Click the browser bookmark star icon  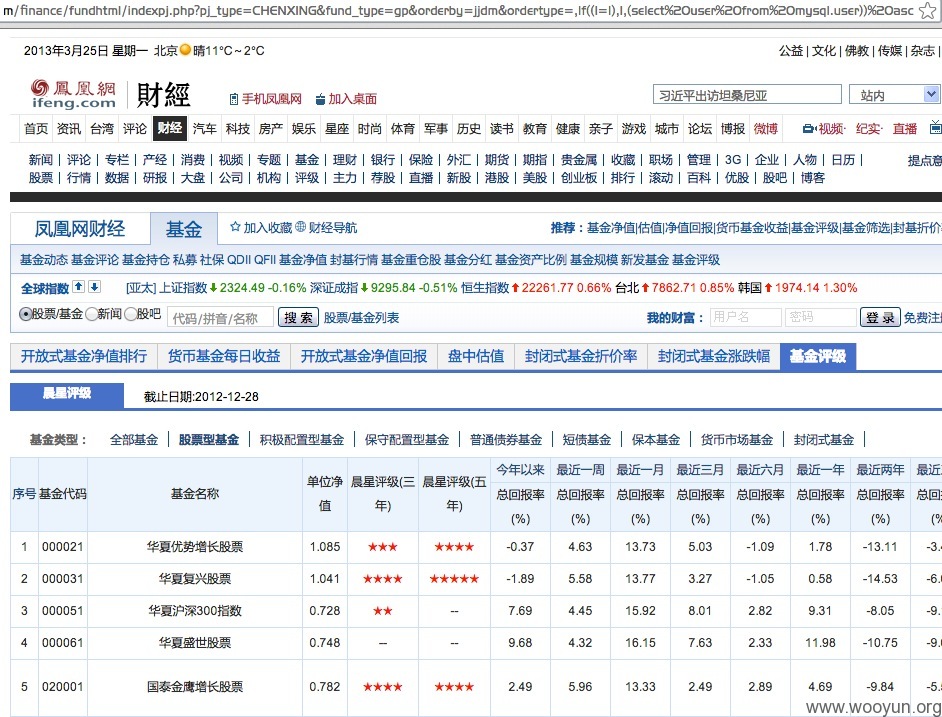[929, 10]
